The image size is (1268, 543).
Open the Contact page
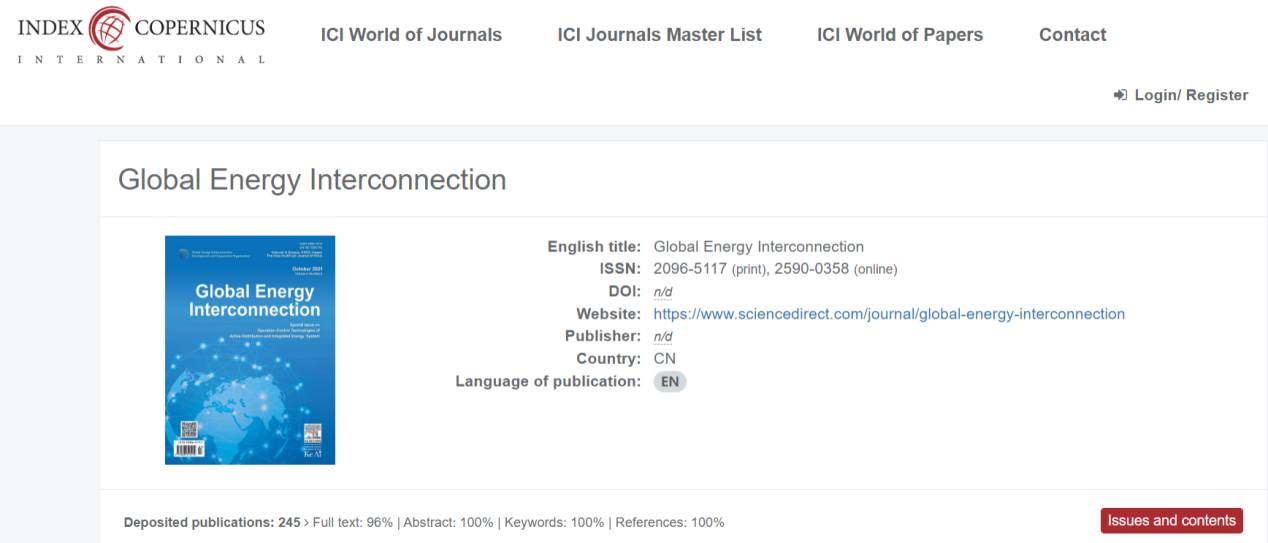click(x=1073, y=35)
